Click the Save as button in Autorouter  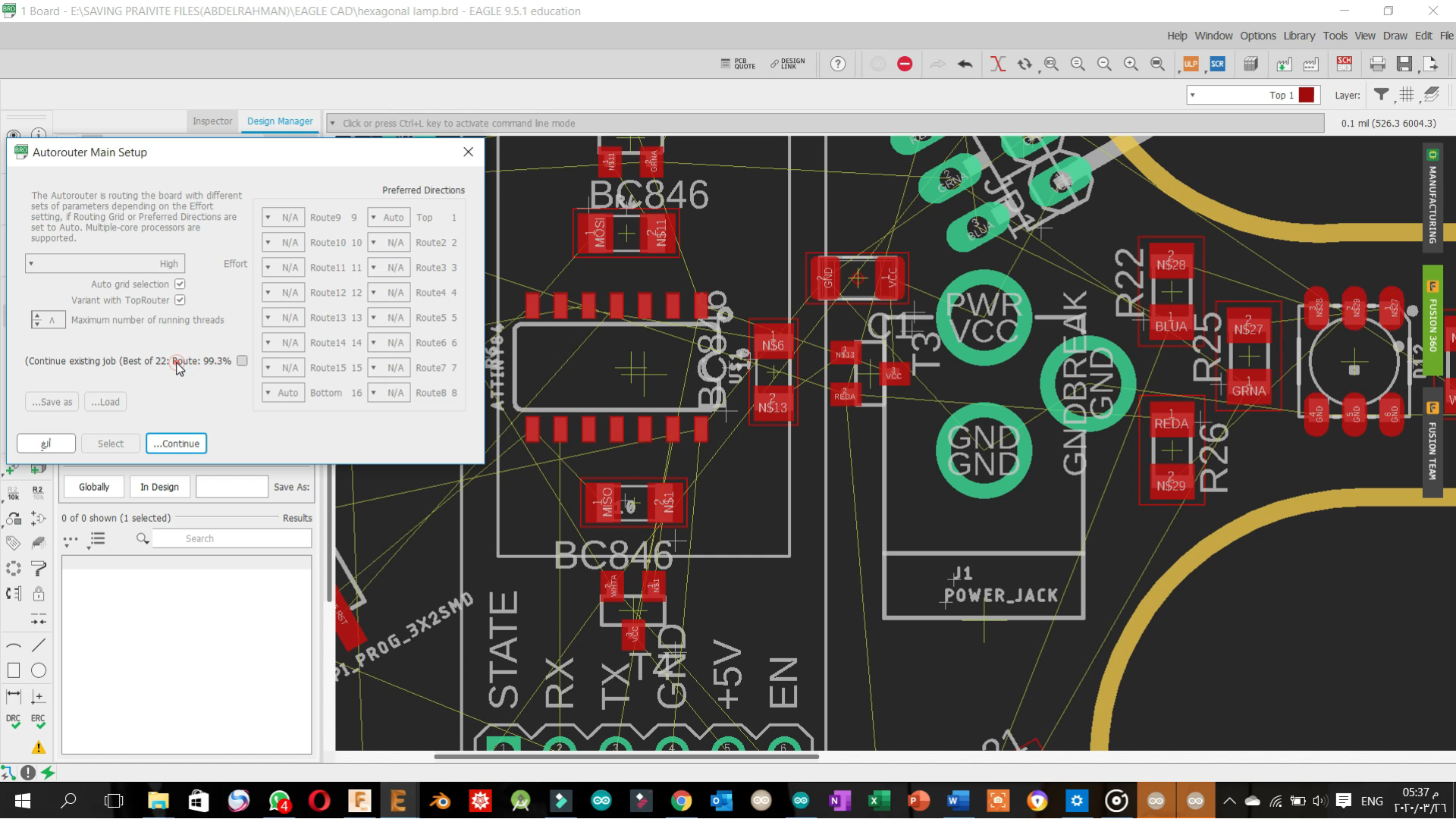coord(52,402)
